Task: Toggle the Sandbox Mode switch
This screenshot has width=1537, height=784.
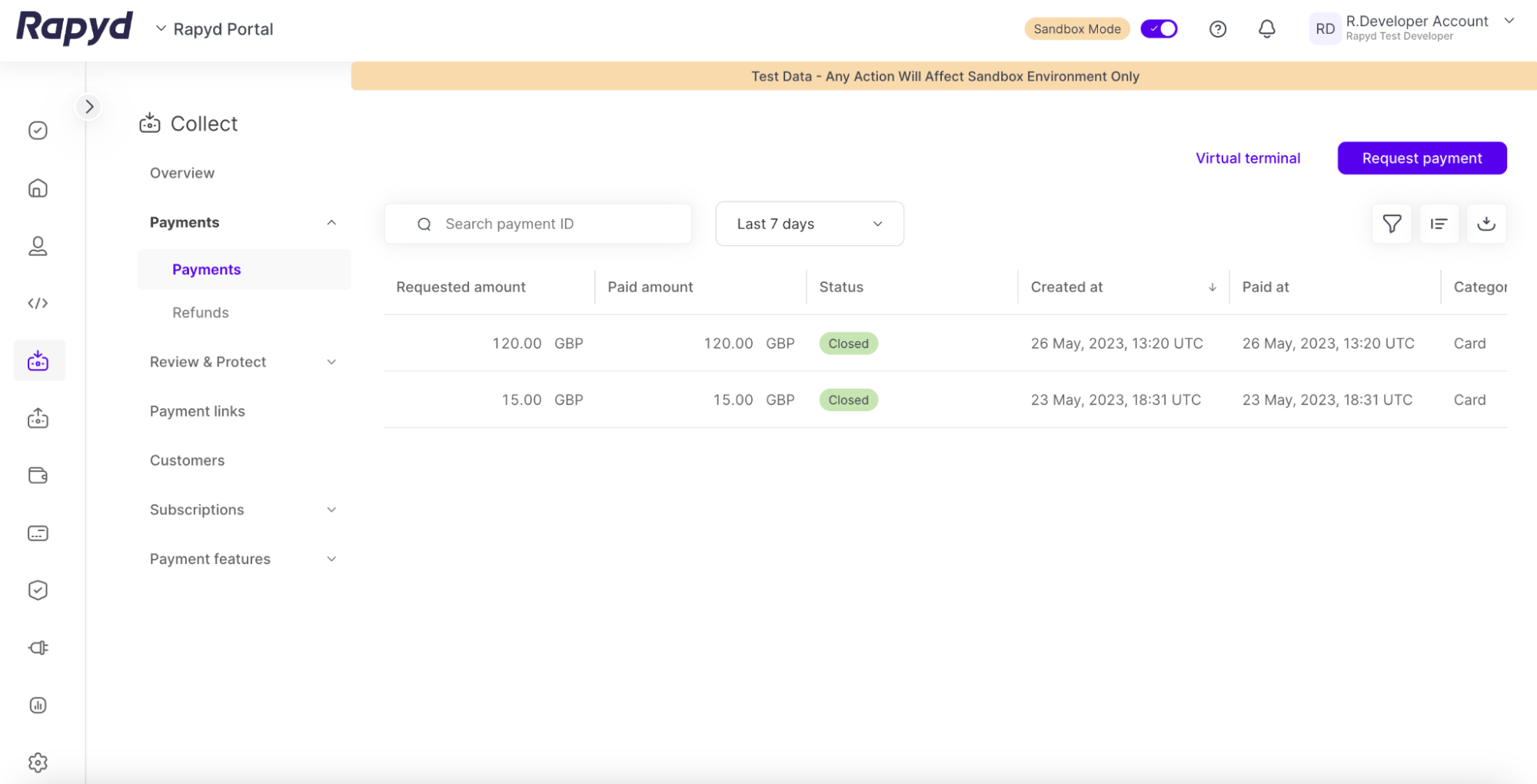Action: tap(1159, 29)
